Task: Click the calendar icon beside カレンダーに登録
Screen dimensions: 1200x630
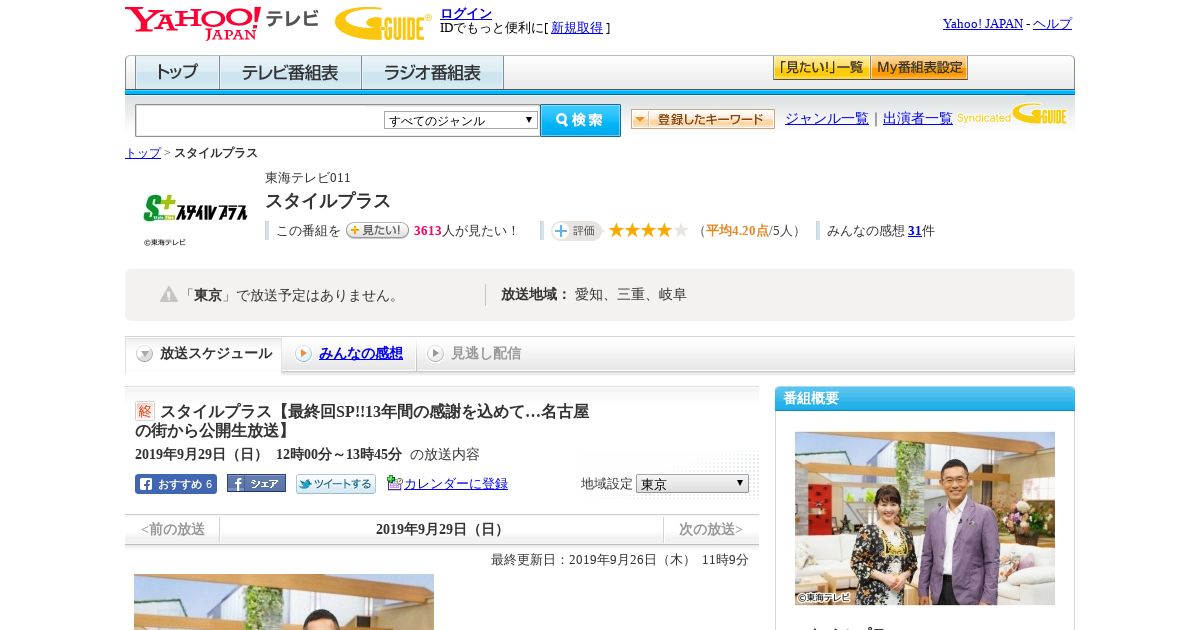Action: 394,483
